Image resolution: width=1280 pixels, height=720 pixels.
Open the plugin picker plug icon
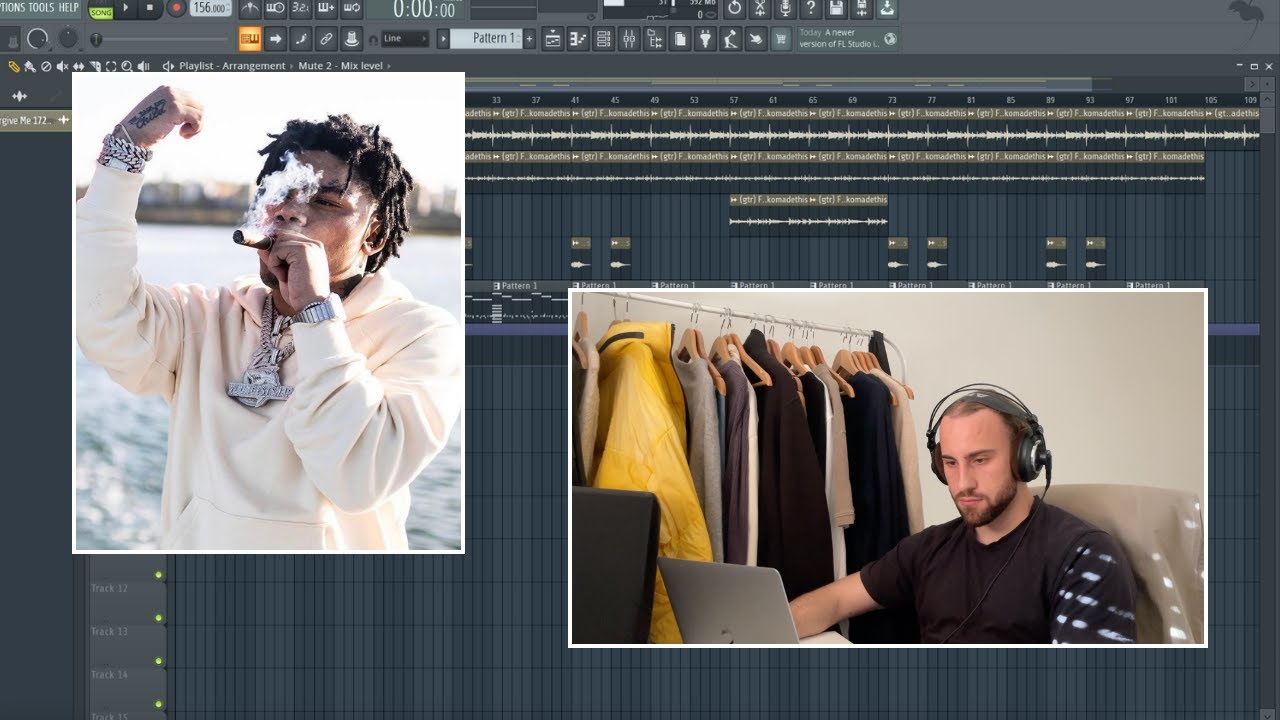[x=706, y=39]
